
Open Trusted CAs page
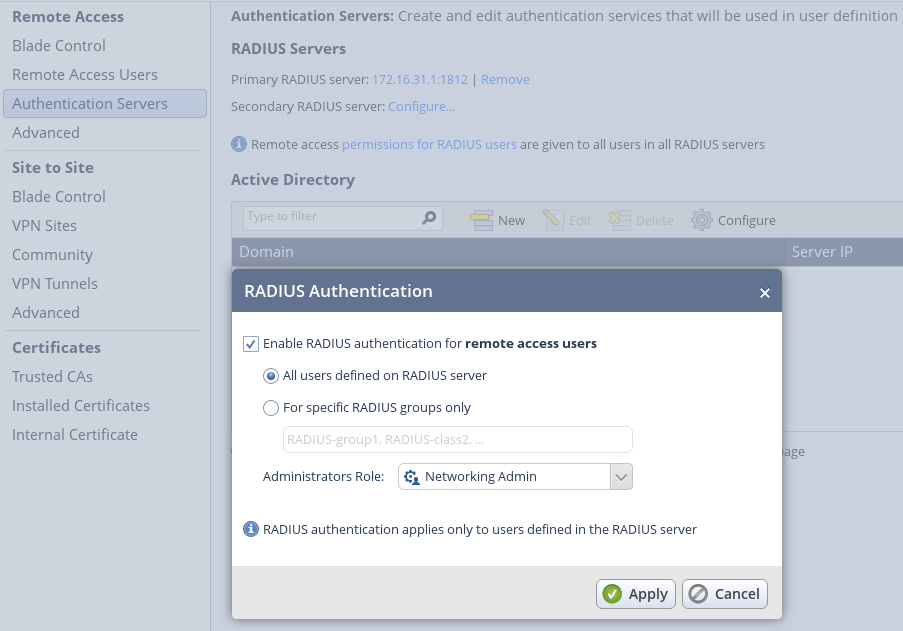(52, 377)
